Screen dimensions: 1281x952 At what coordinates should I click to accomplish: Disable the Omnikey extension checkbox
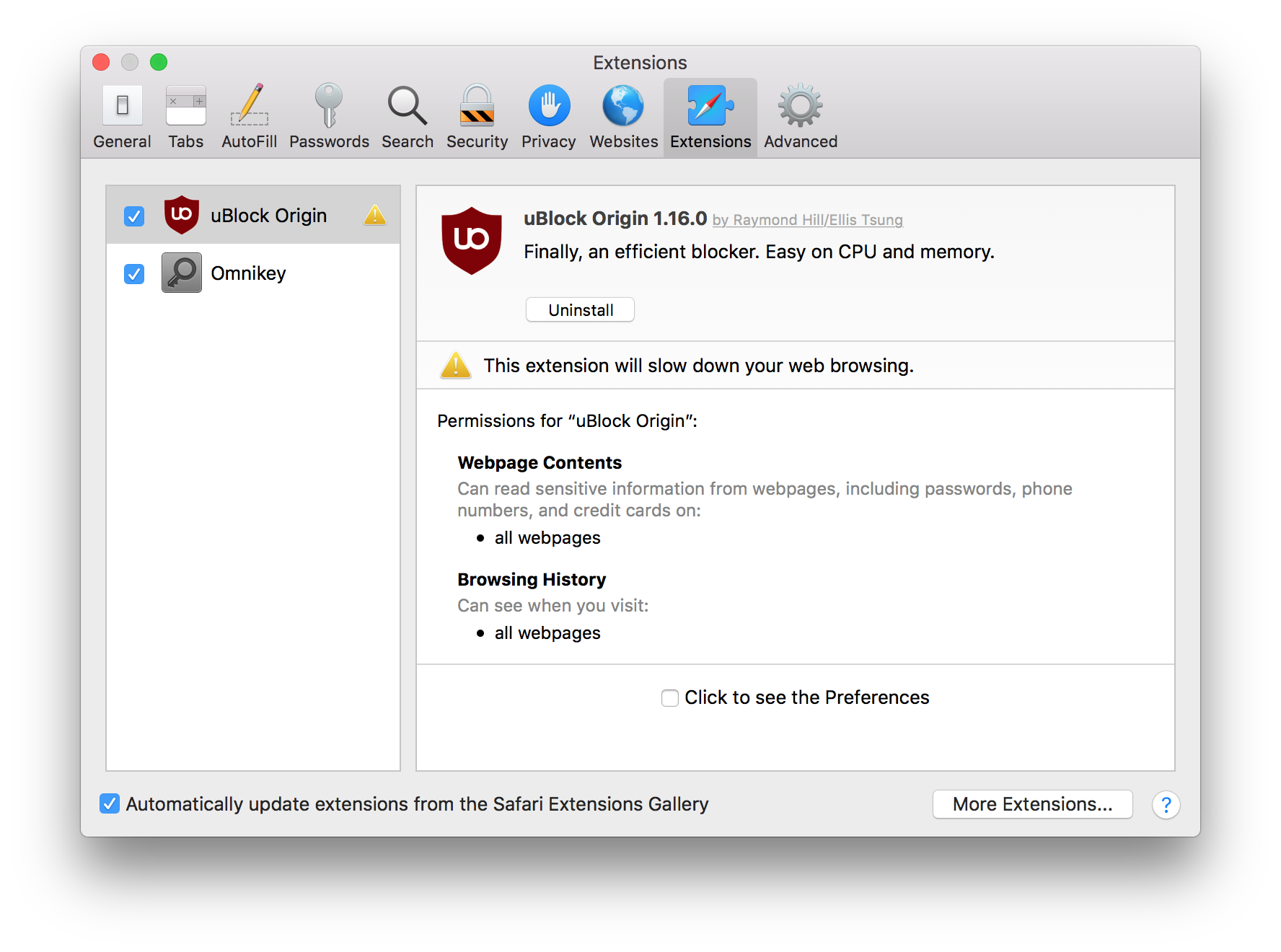pos(134,273)
